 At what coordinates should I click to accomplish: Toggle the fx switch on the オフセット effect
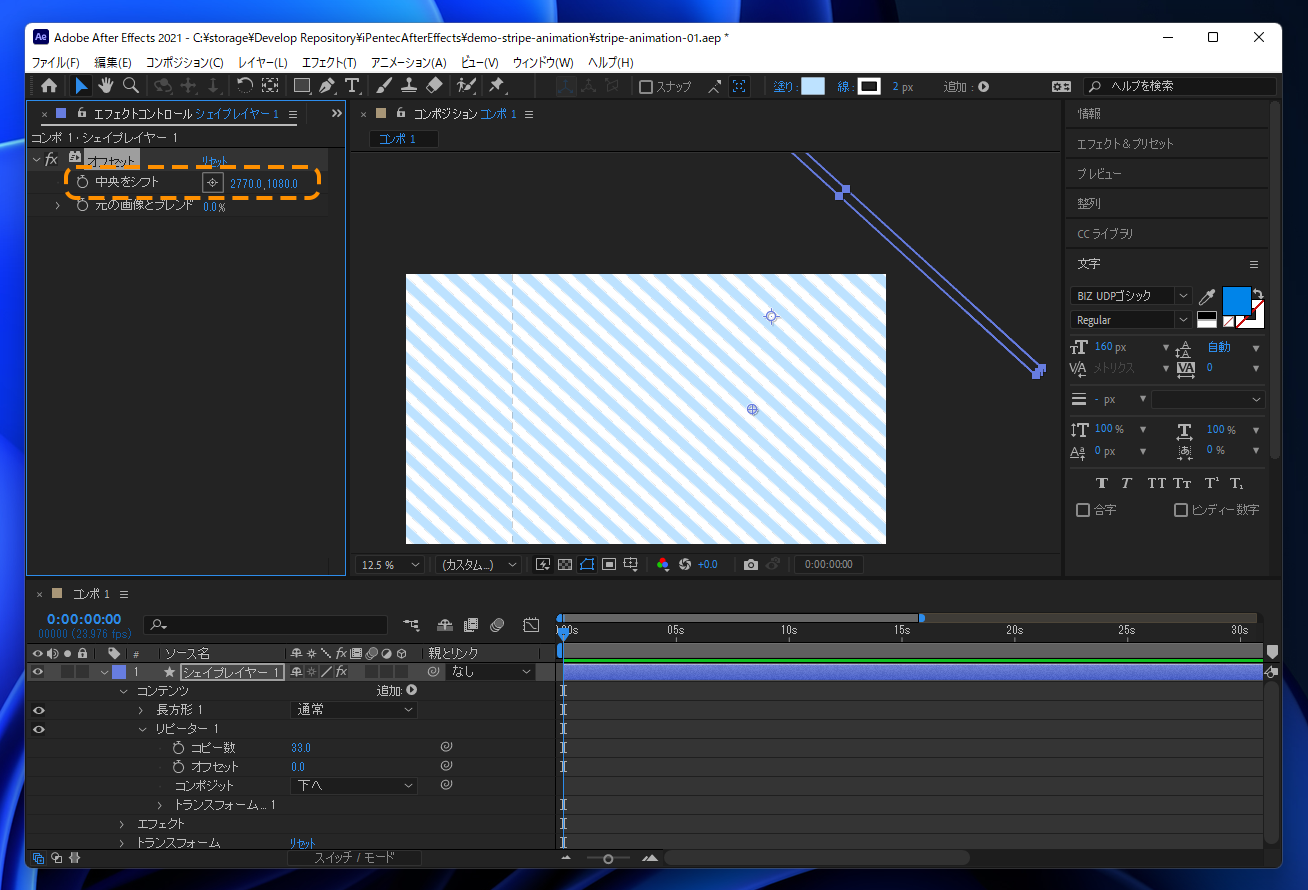(52, 160)
